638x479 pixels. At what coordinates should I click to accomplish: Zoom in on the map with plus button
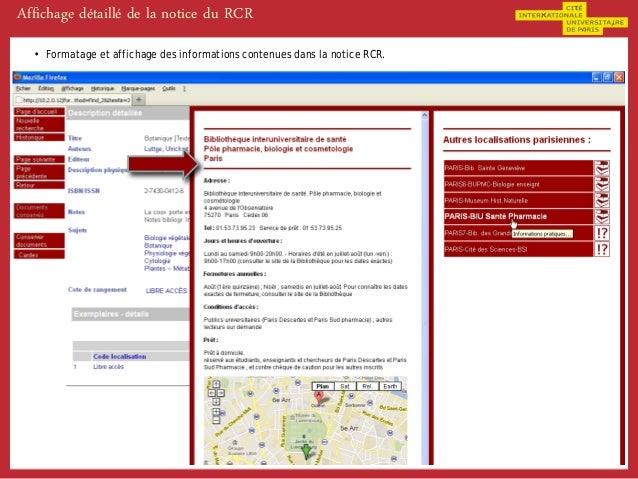click(x=216, y=412)
